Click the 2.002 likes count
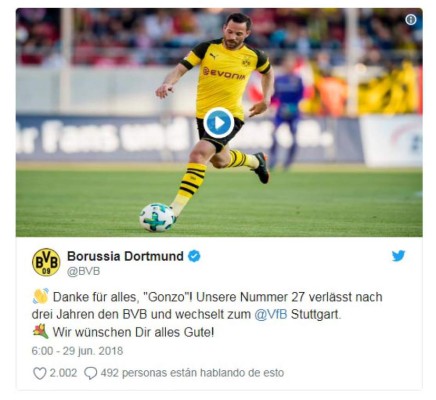This screenshot has height=400, width=436. pyautogui.click(x=63, y=373)
